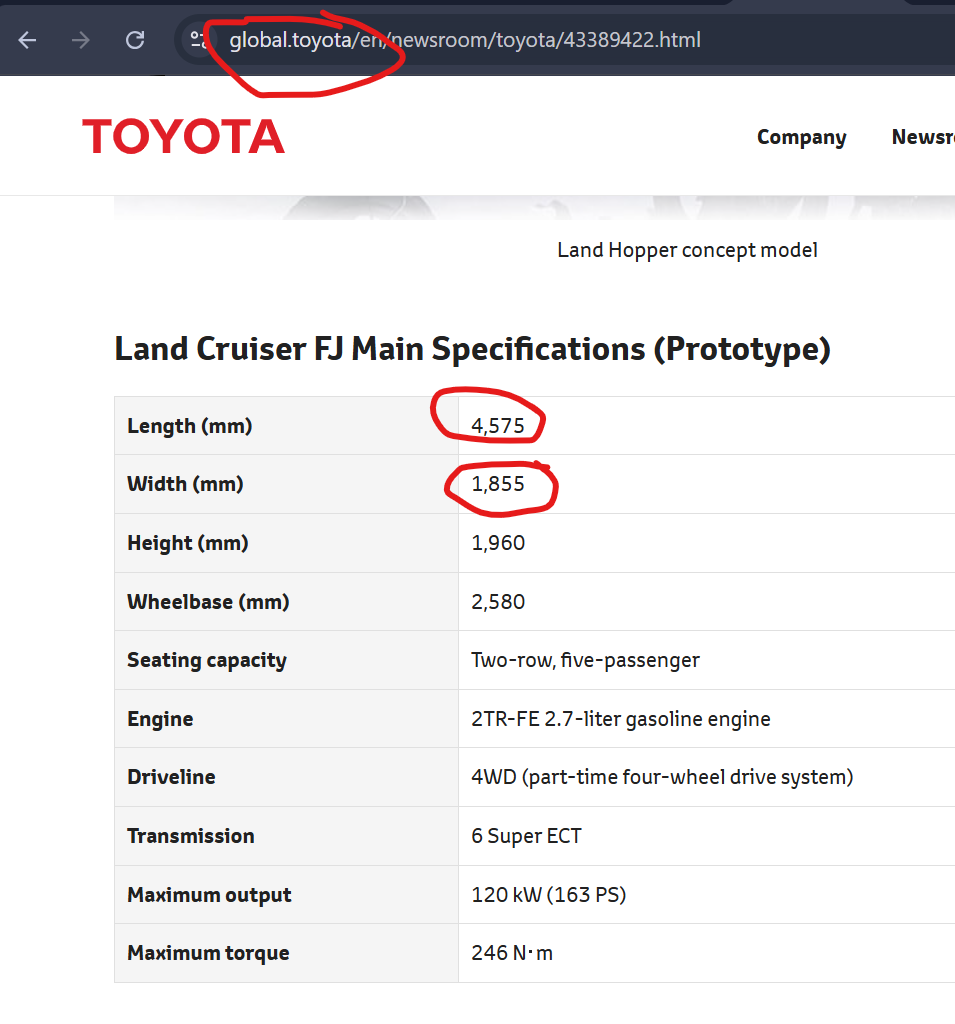Click the browser forward arrow
This screenshot has width=955, height=1024.
(81, 40)
